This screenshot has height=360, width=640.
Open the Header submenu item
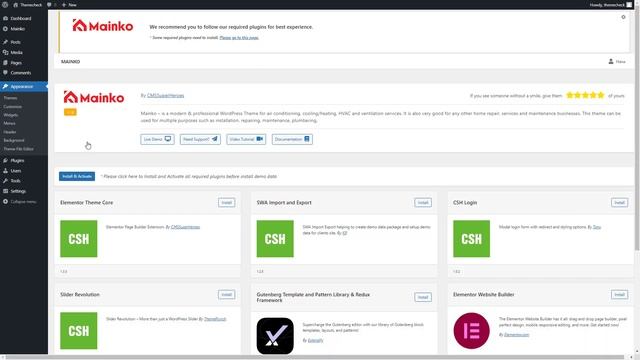pyautogui.click(x=10, y=132)
